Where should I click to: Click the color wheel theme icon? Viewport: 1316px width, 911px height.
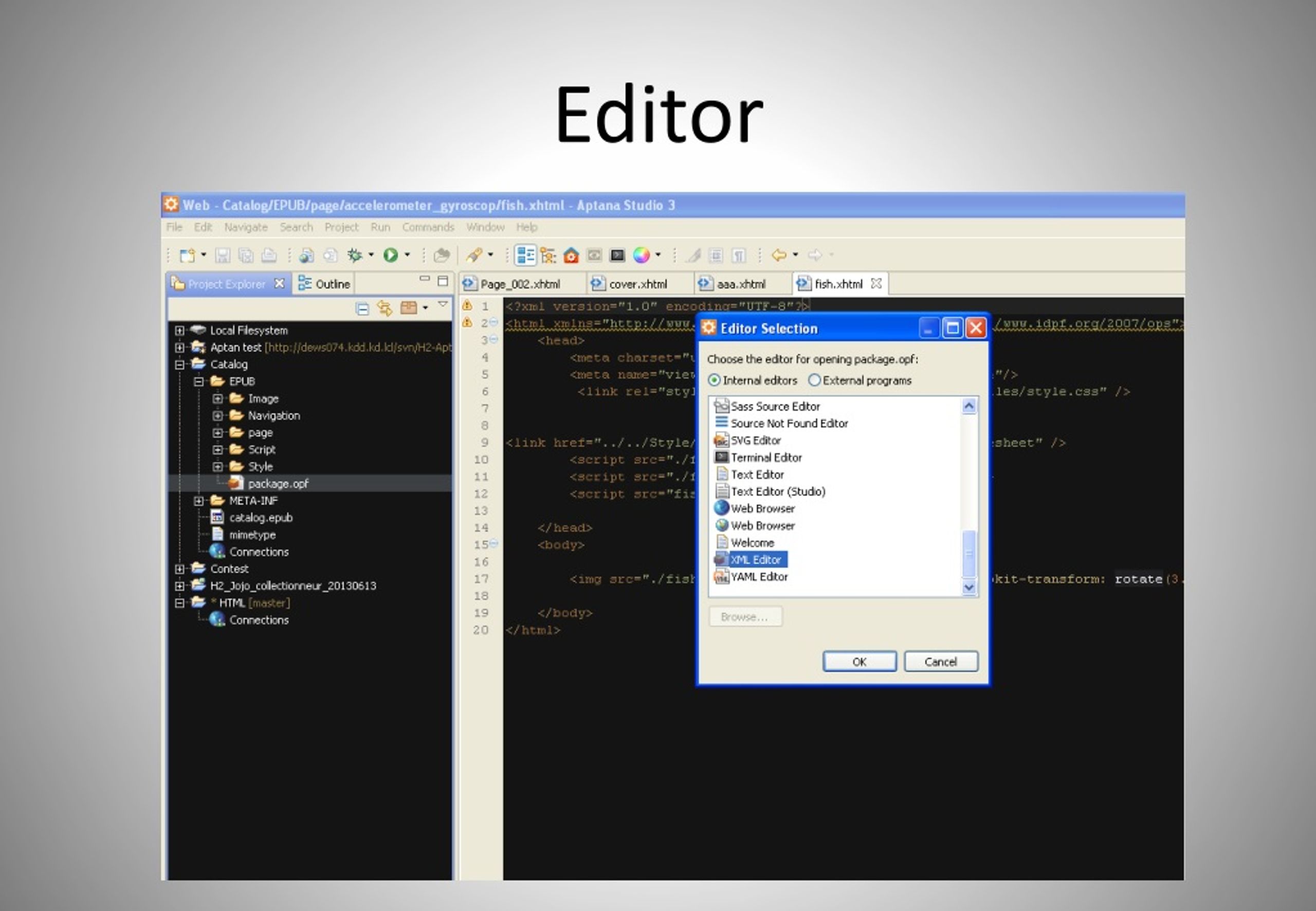pos(641,255)
